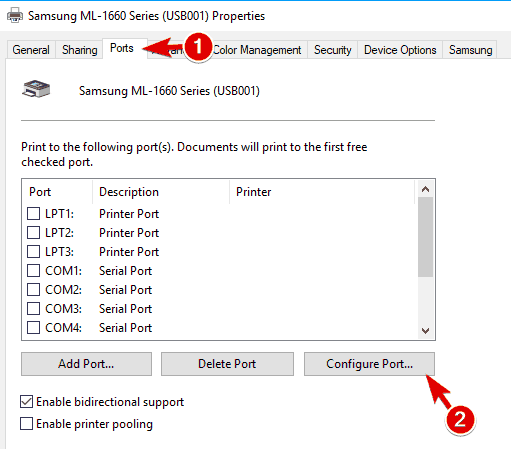Image resolution: width=511 pixels, height=449 pixels.
Task: Select COM3 'Serial Port' description text
Action: coord(125,309)
